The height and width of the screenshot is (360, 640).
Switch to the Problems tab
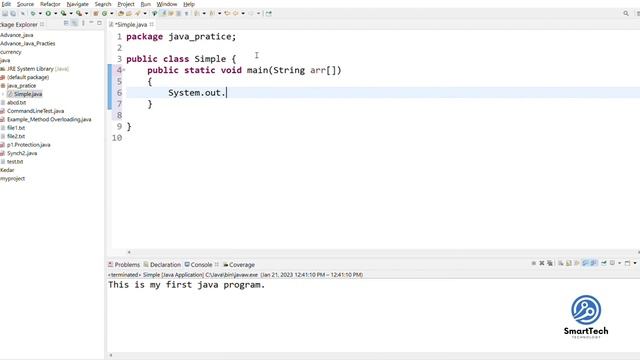(x=124, y=264)
